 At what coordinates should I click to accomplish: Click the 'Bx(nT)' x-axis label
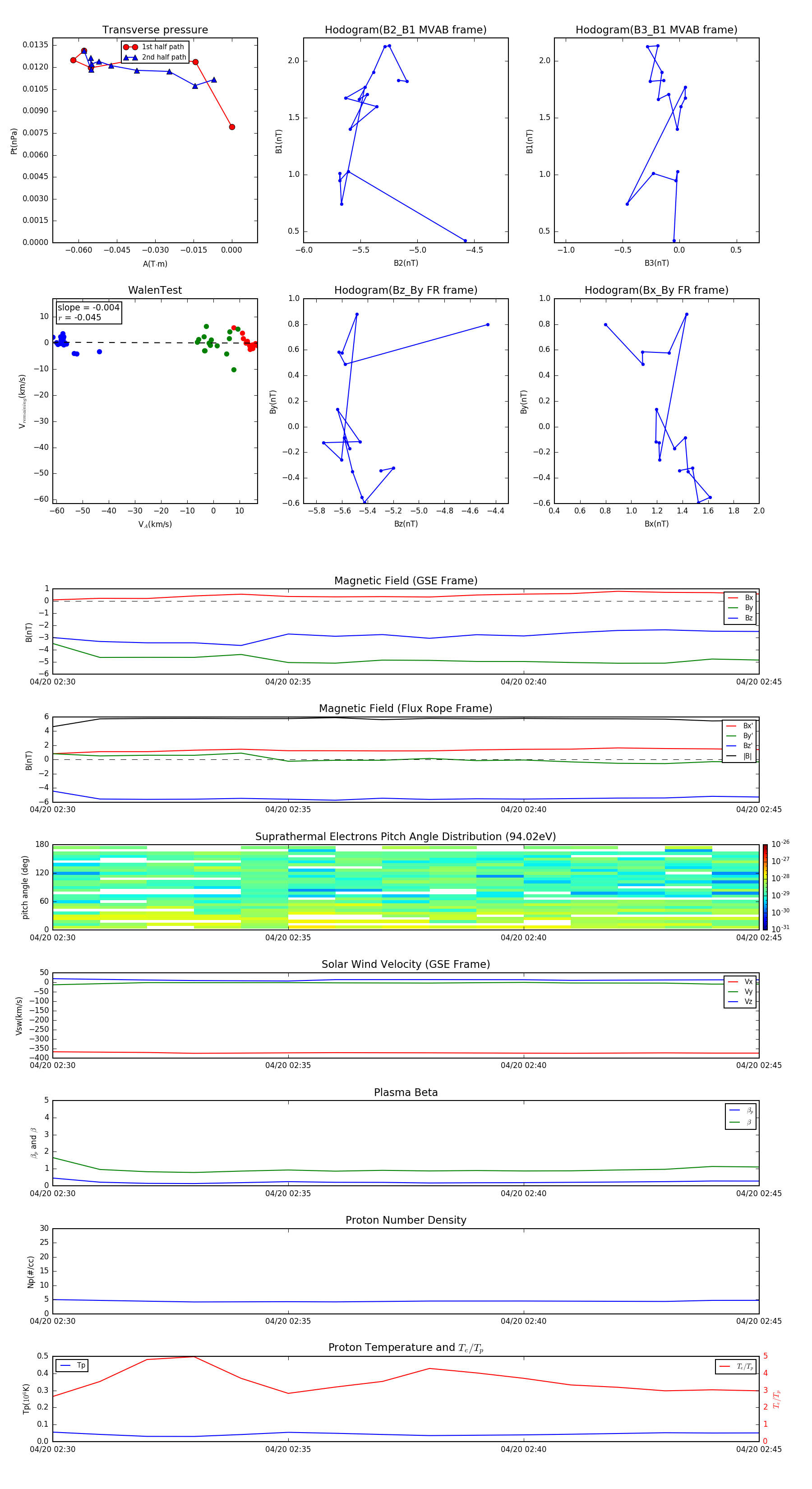point(656,524)
